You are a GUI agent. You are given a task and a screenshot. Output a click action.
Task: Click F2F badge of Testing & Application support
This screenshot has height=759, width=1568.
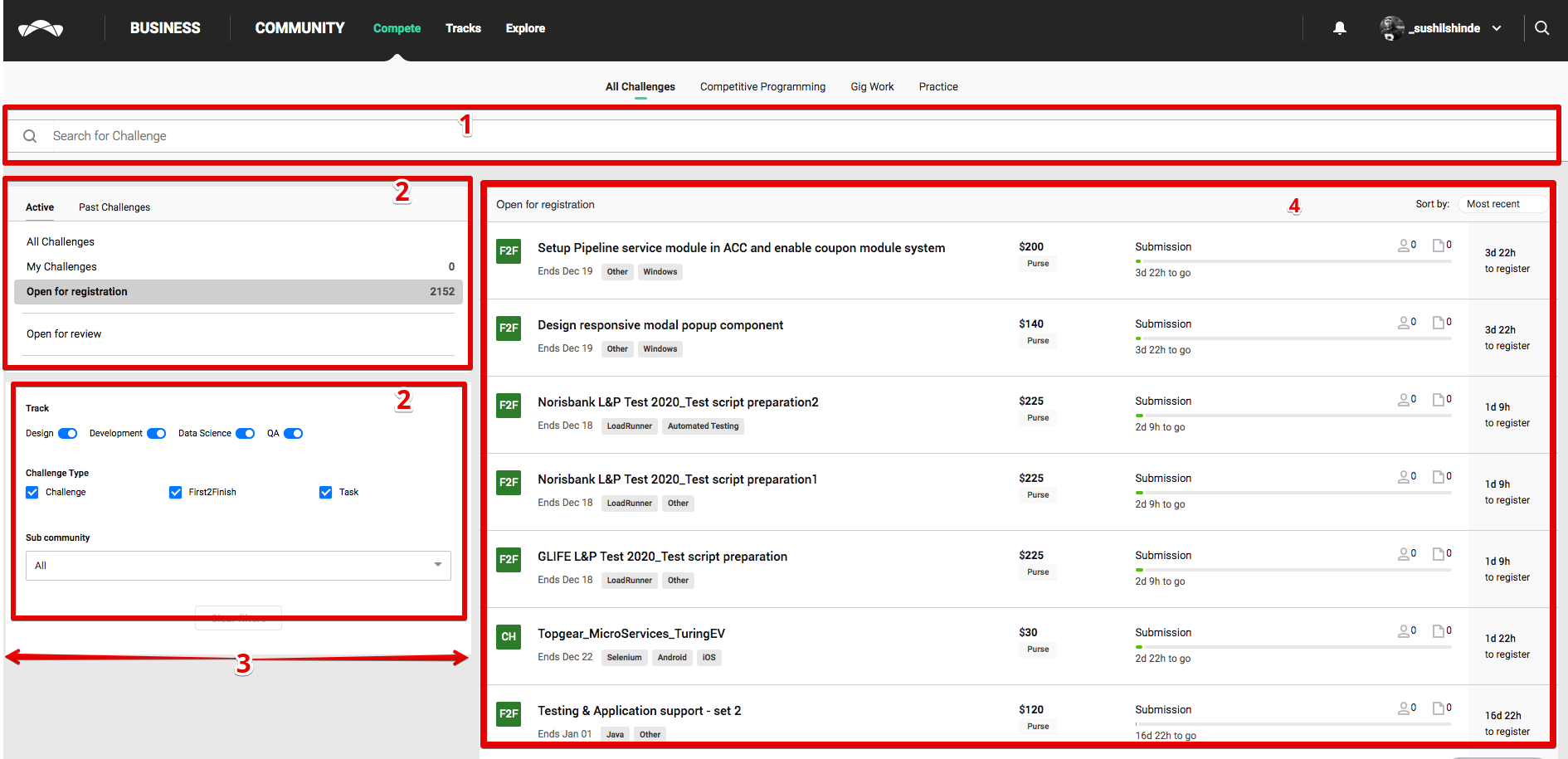click(509, 713)
